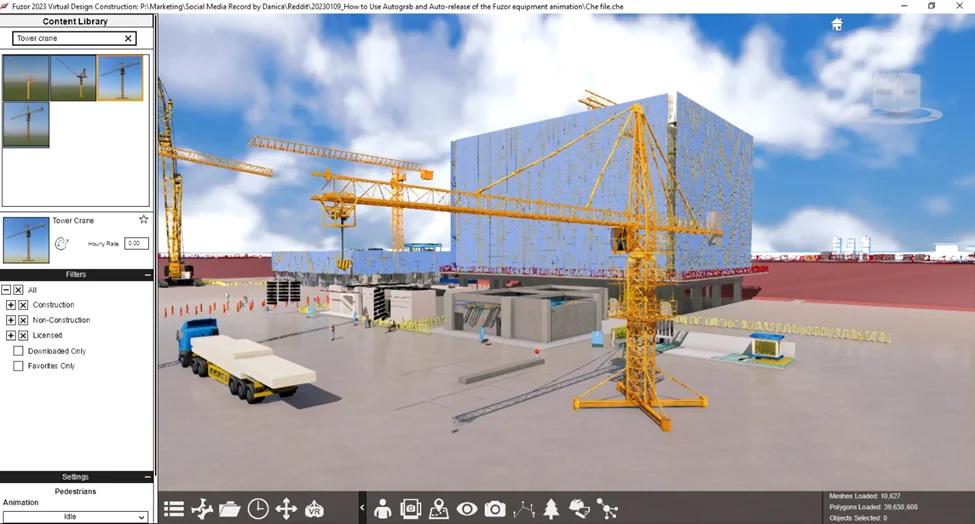Toggle the Construction filter checkbox

click(23, 305)
